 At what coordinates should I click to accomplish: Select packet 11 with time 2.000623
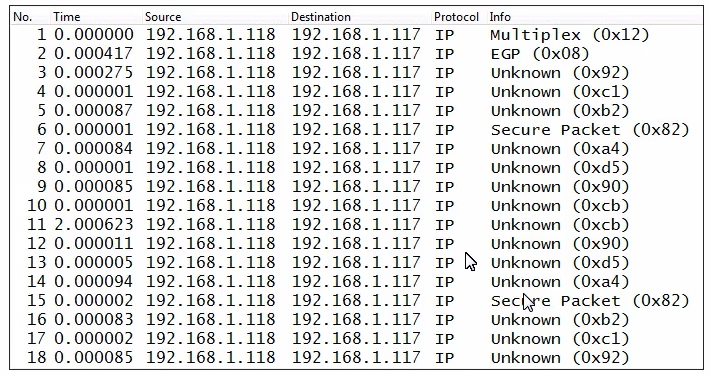click(356, 225)
